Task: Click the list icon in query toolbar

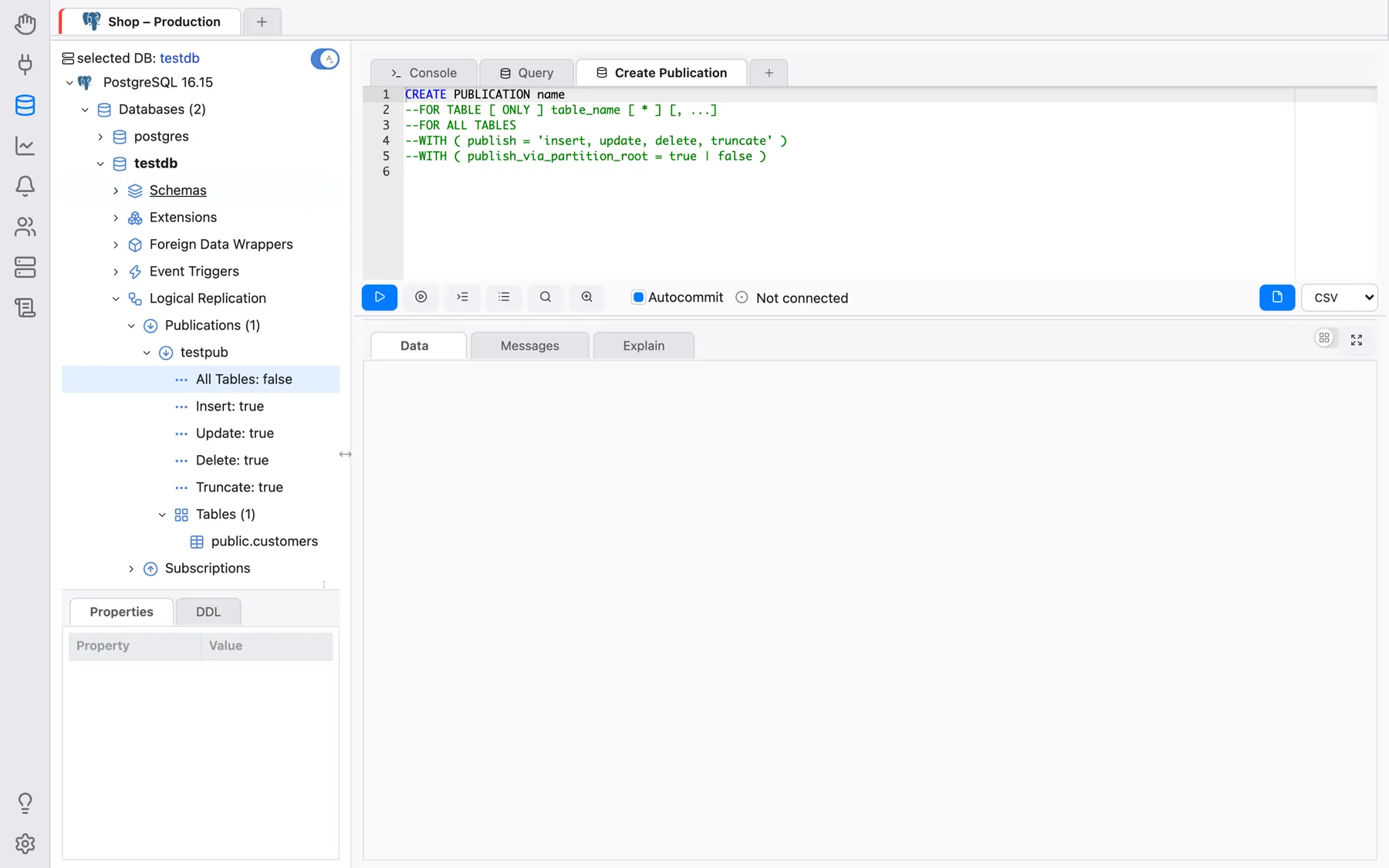Action: 504,297
